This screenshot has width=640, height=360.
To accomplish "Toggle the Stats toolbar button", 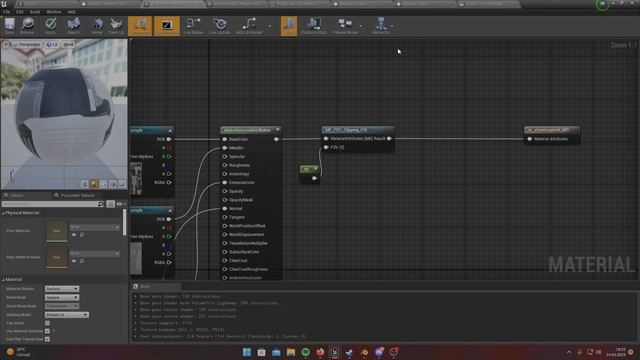I will (289, 26).
